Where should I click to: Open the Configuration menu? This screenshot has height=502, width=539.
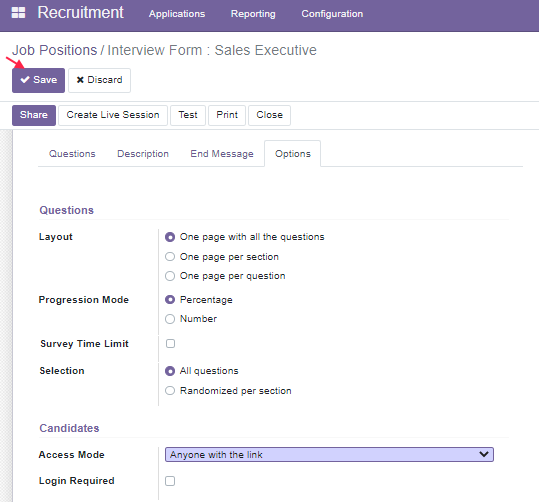point(332,14)
